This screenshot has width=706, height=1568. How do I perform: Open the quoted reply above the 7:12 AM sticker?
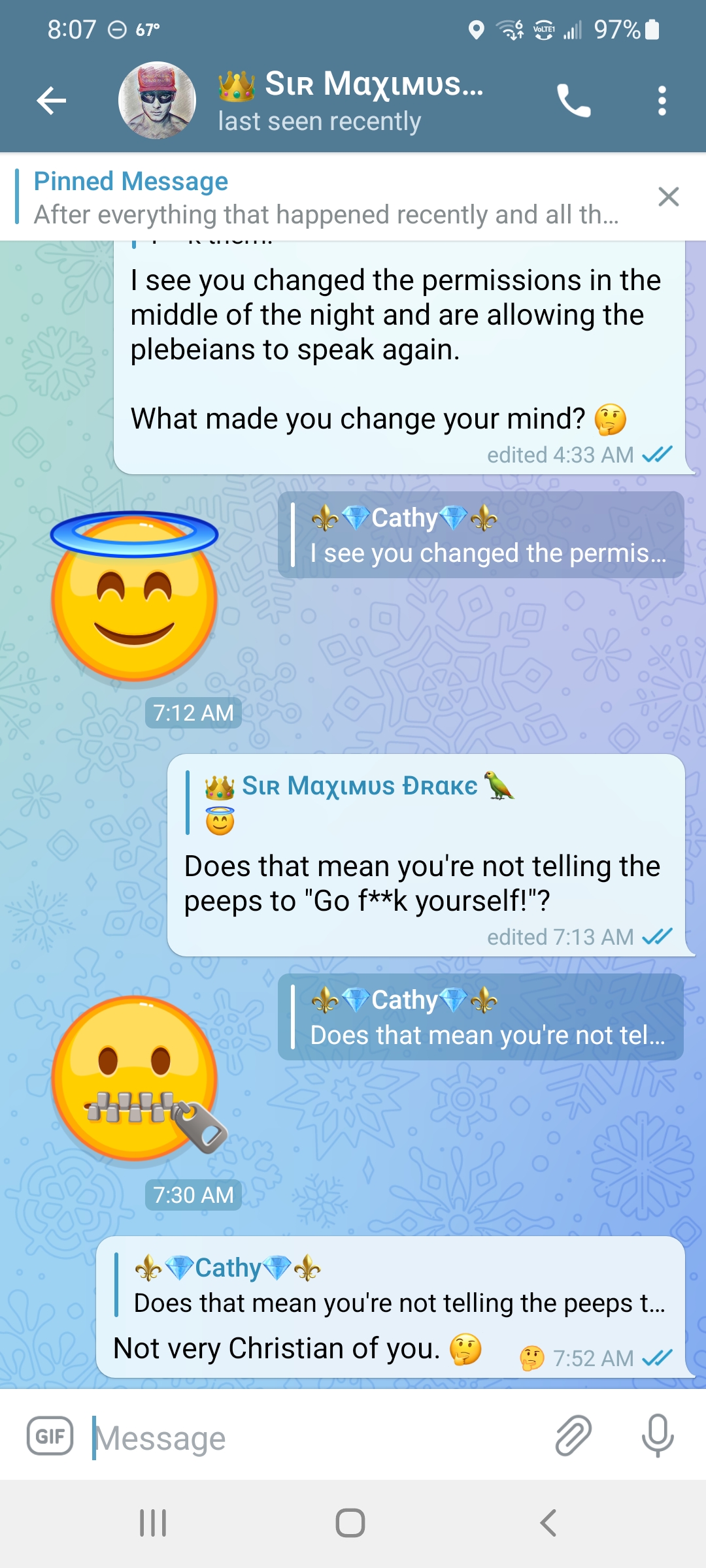(x=481, y=534)
